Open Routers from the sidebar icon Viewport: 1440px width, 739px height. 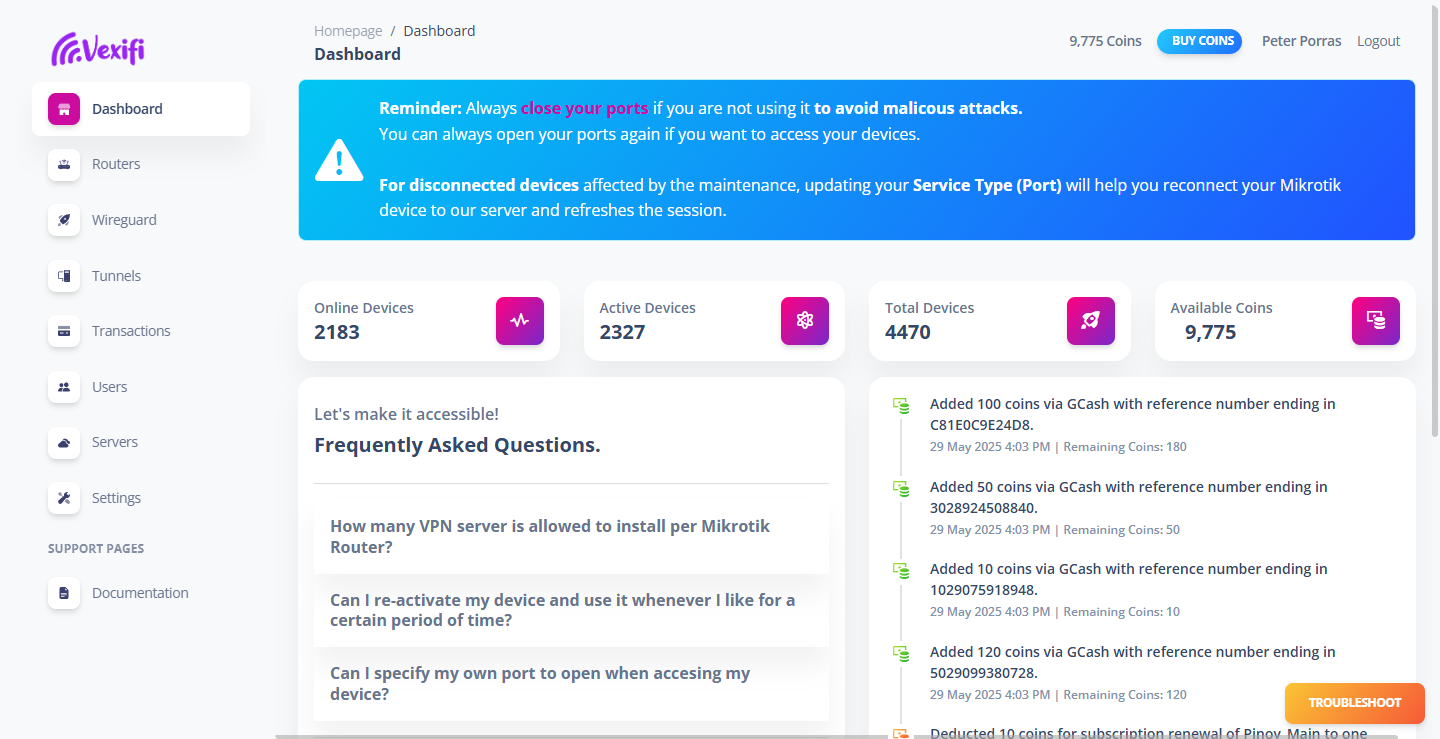coord(64,164)
